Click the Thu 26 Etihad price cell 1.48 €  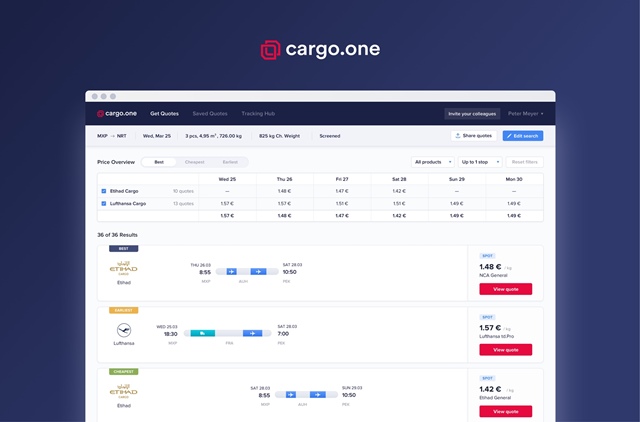point(285,190)
